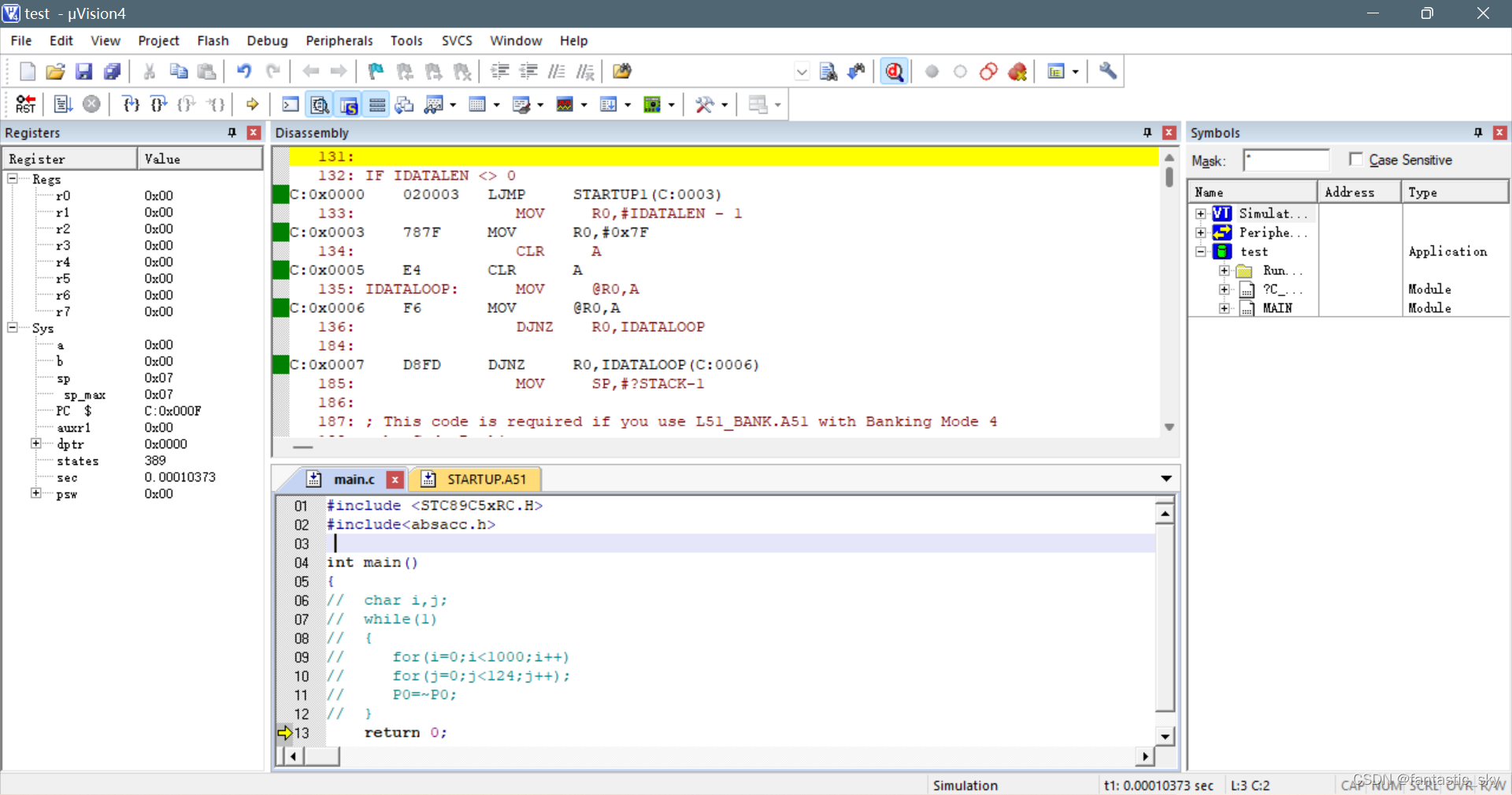Copy selection with the copy icon

point(178,71)
